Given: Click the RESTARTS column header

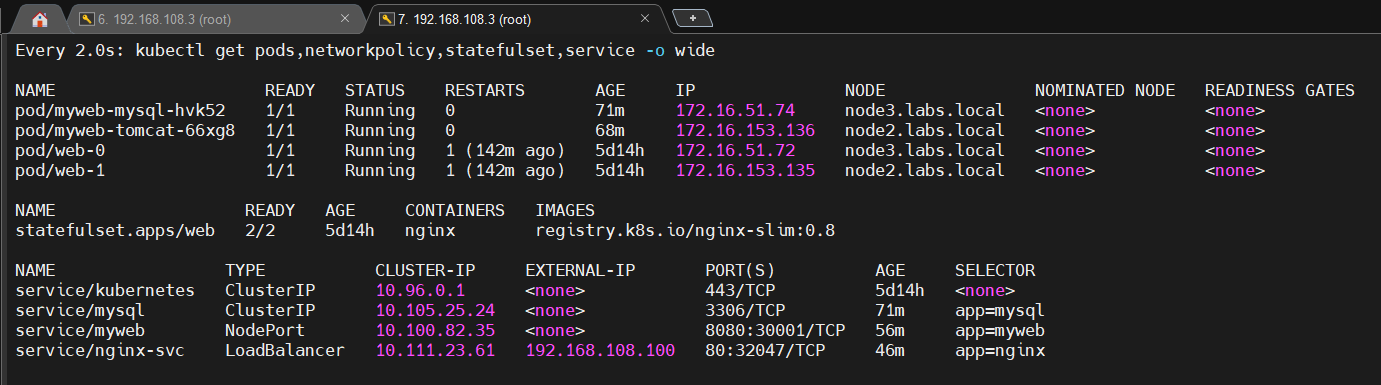Looking at the screenshot, I should click(x=485, y=90).
